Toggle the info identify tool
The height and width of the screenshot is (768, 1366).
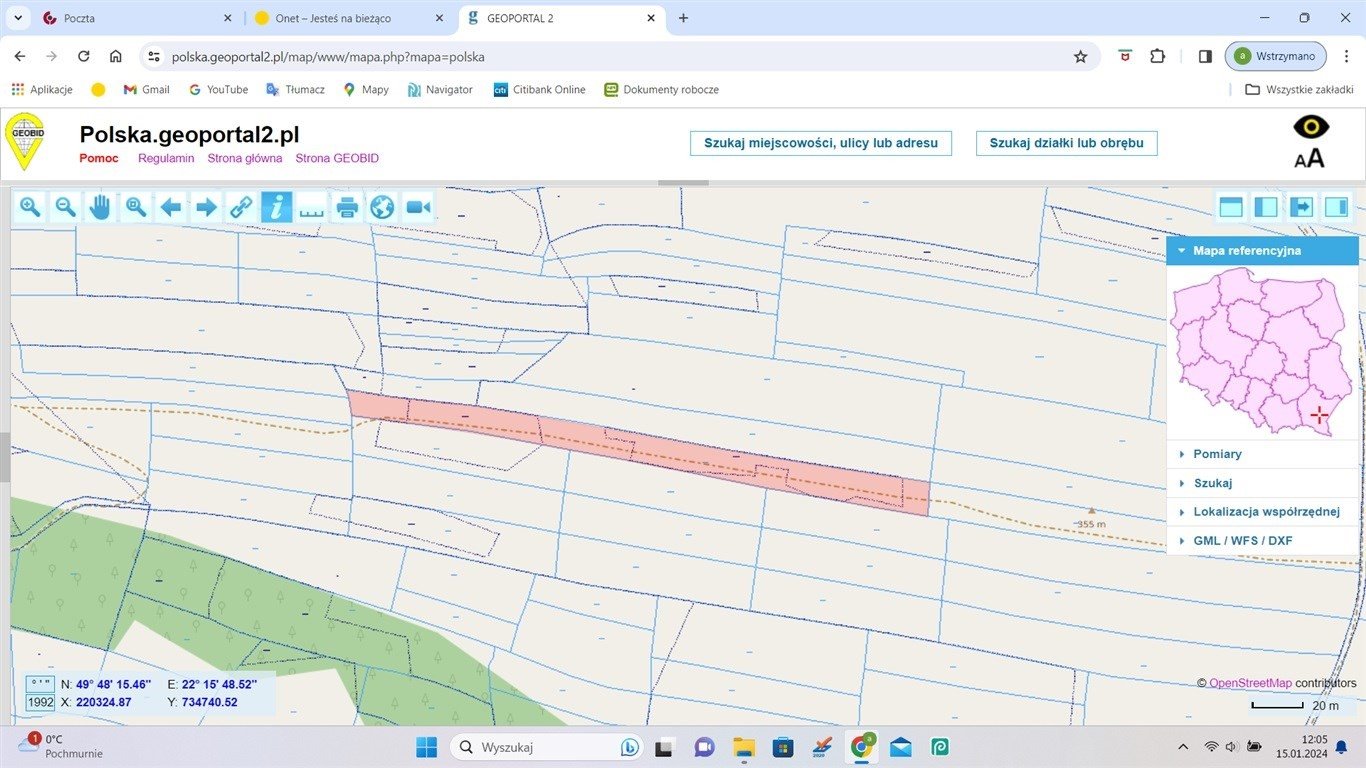click(x=277, y=207)
